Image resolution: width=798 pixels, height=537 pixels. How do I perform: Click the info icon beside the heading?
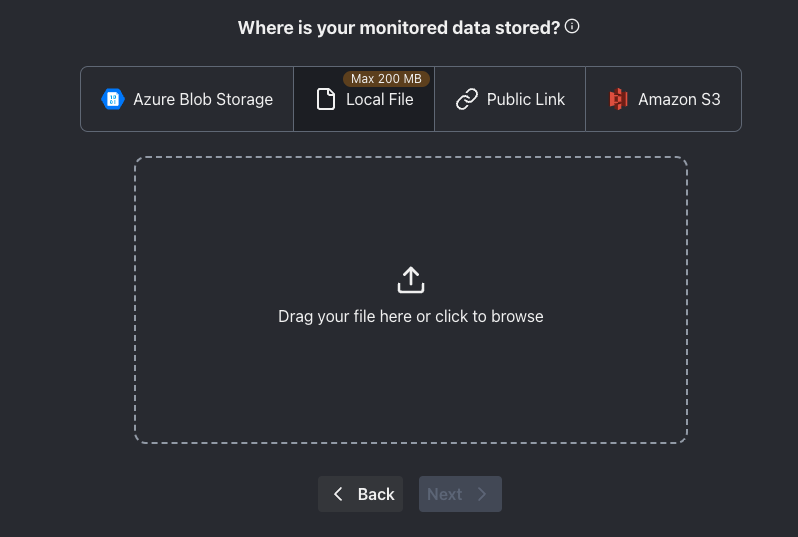pyautogui.click(x=572, y=27)
